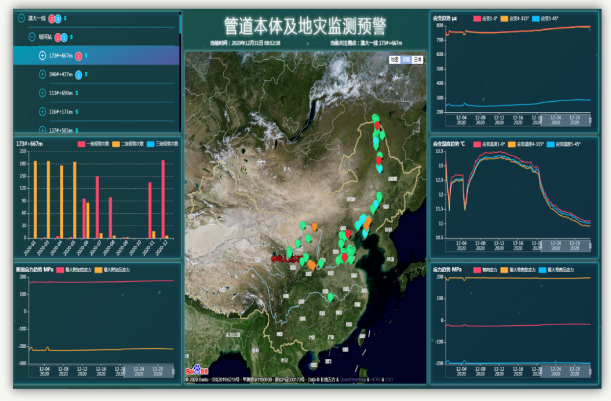Click red badge on station row under 漠大一线

pos(58,37)
